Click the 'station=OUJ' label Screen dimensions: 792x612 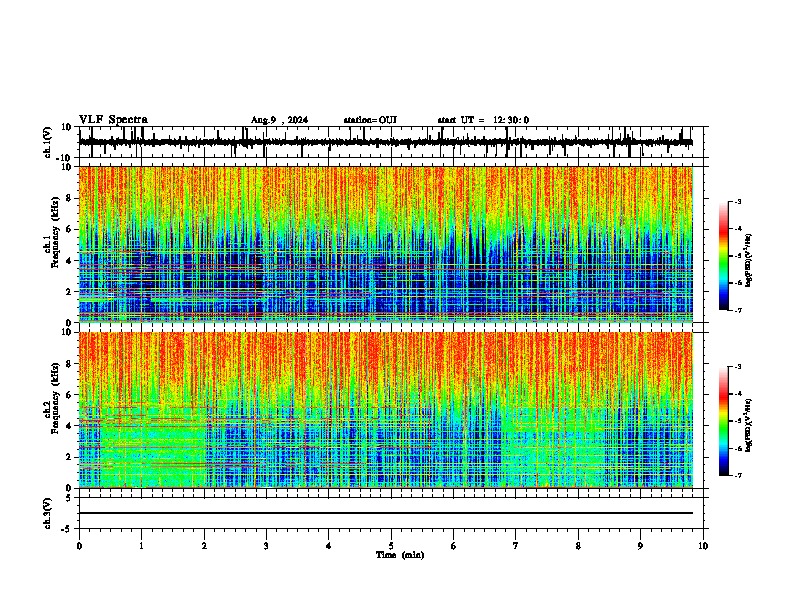click(370, 120)
